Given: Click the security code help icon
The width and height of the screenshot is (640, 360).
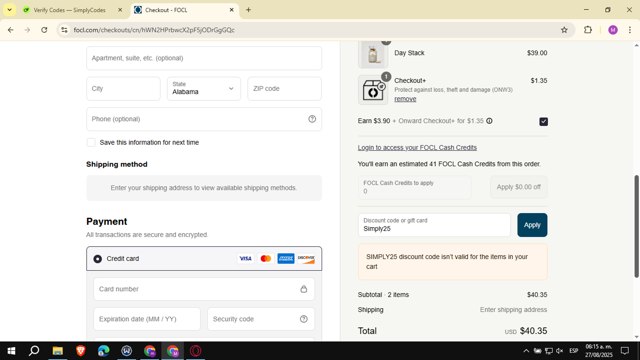Looking at the screenshot, I should [304, 319].
